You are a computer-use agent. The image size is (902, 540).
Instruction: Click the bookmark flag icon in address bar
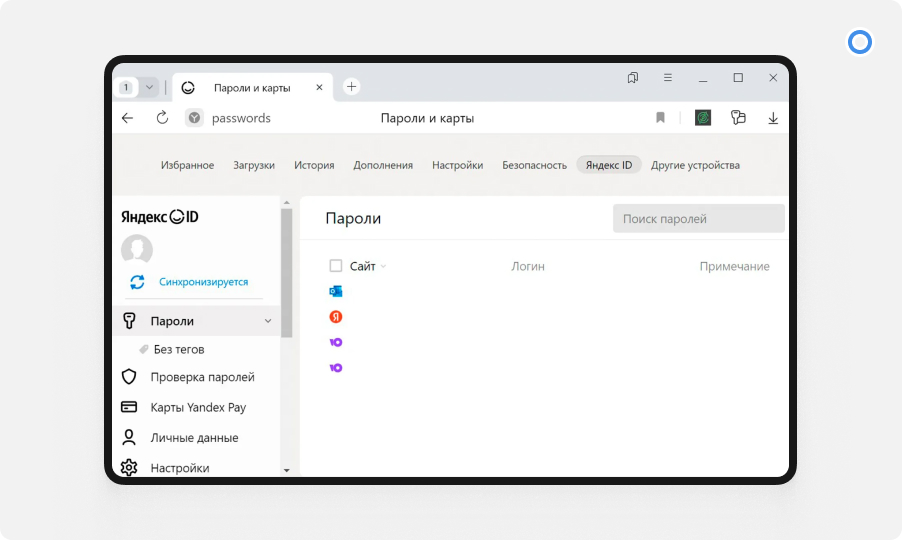point(660,118)
